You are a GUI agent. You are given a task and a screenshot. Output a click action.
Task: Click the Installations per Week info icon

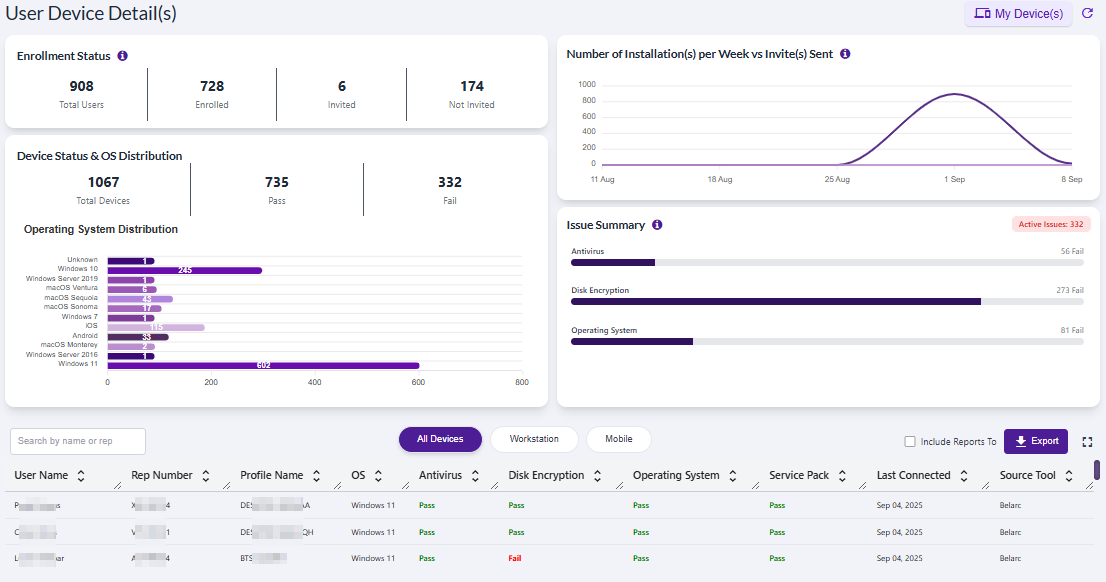click(845, 54)
